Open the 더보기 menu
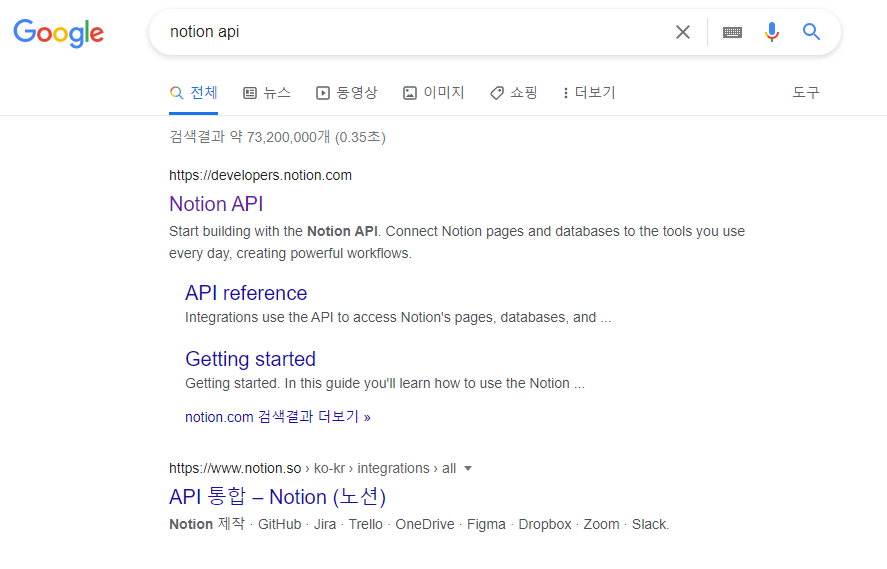 pyautogui.click(x=589, y=93)
